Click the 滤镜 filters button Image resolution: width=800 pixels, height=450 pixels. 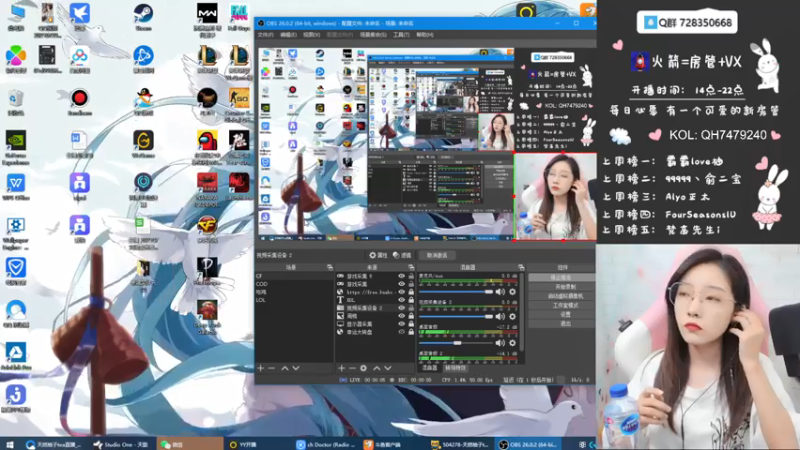[x=402, y=255]
